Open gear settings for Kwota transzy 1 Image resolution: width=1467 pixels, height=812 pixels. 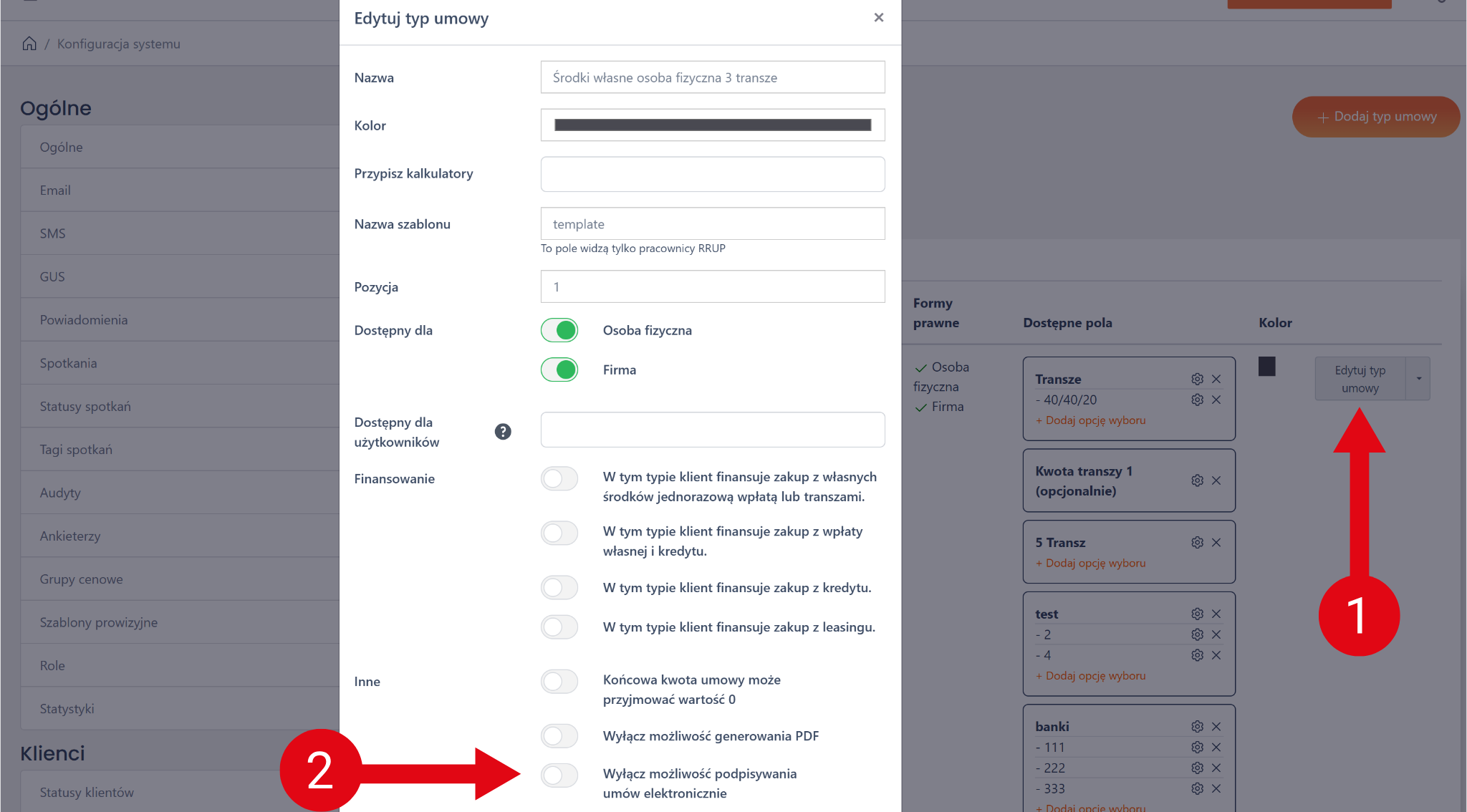click(x=1197, y=480)
